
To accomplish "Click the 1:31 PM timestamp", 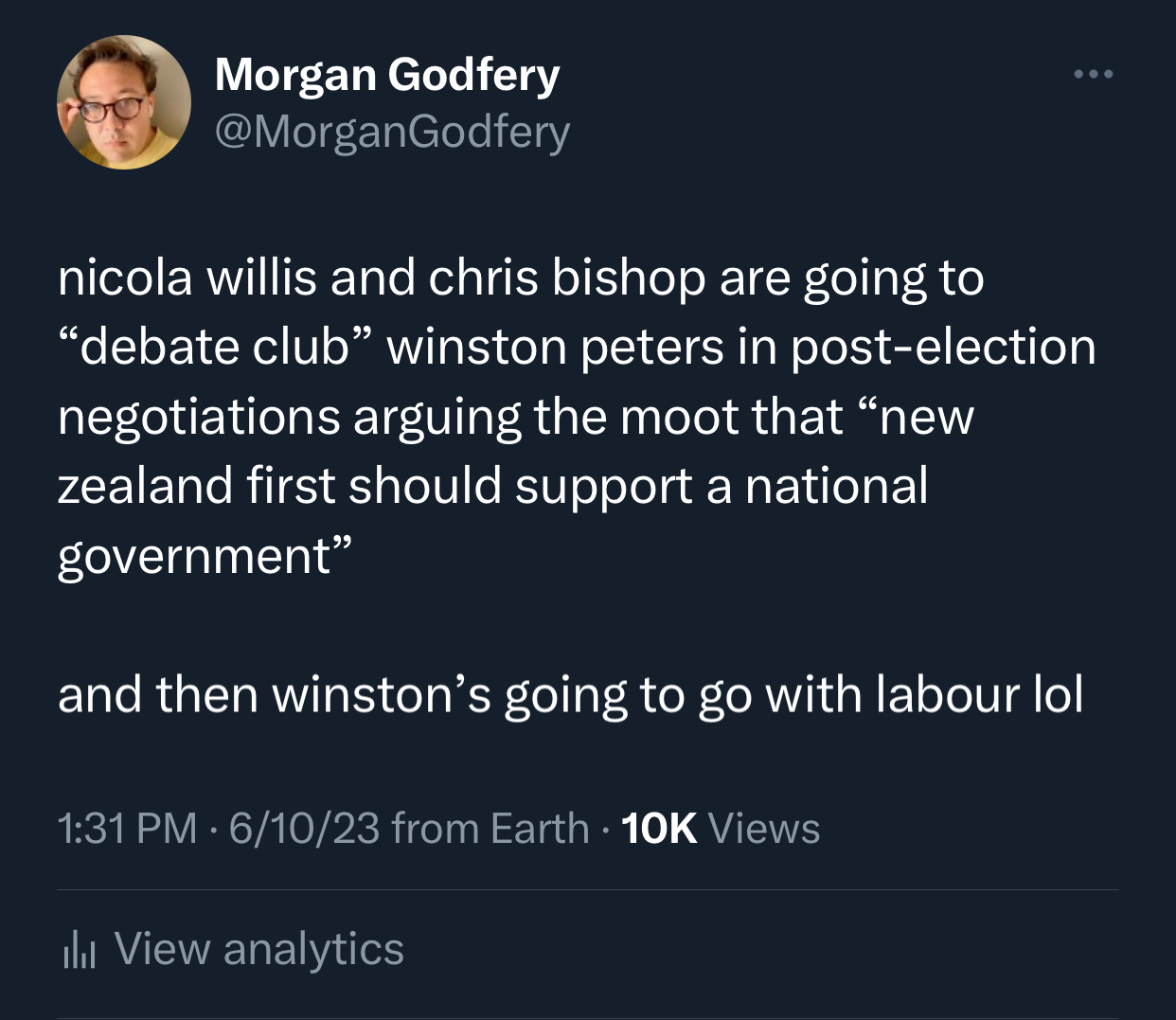I will click(x=127, y=829).
